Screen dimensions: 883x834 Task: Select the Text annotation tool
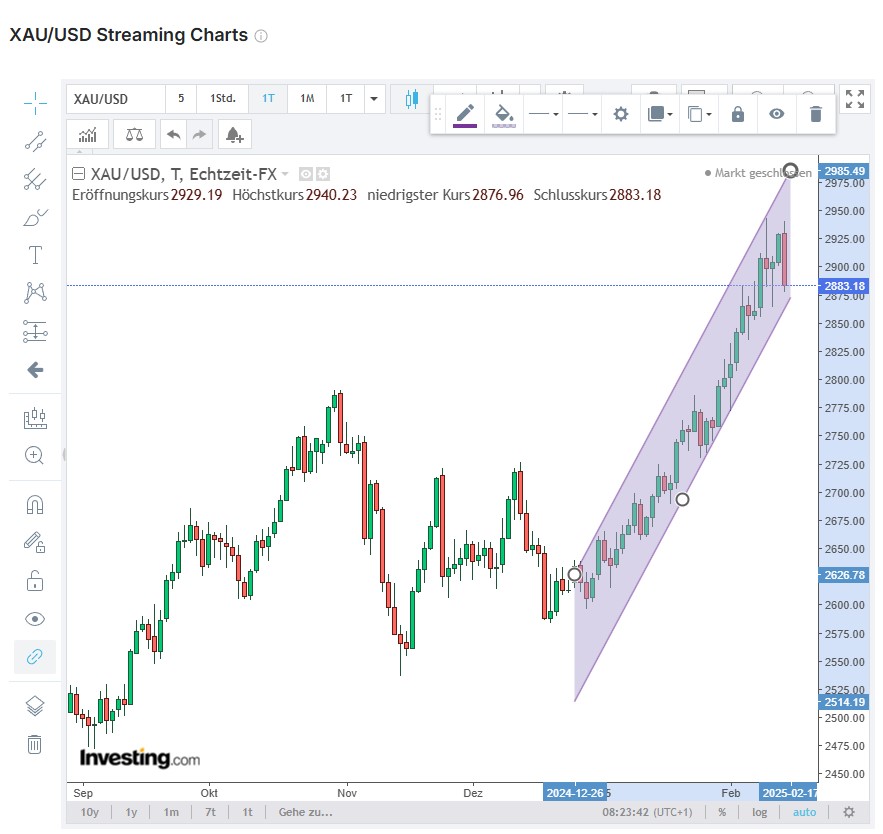tap(35, 255)
